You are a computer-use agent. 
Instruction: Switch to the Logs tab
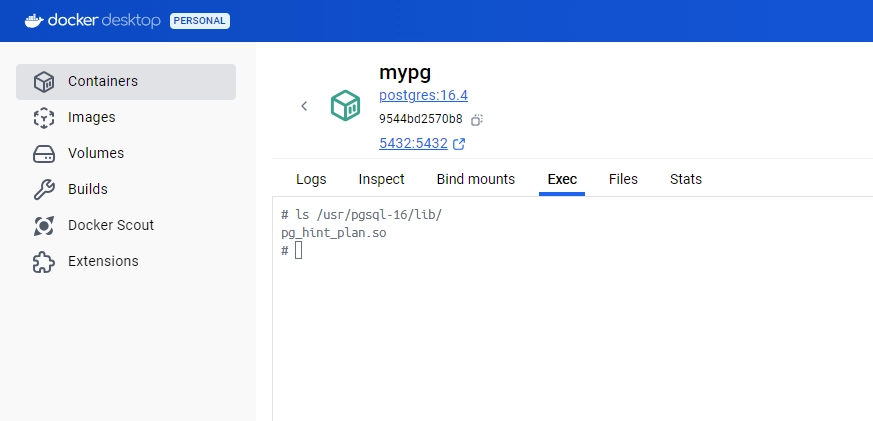click(311, 179)
